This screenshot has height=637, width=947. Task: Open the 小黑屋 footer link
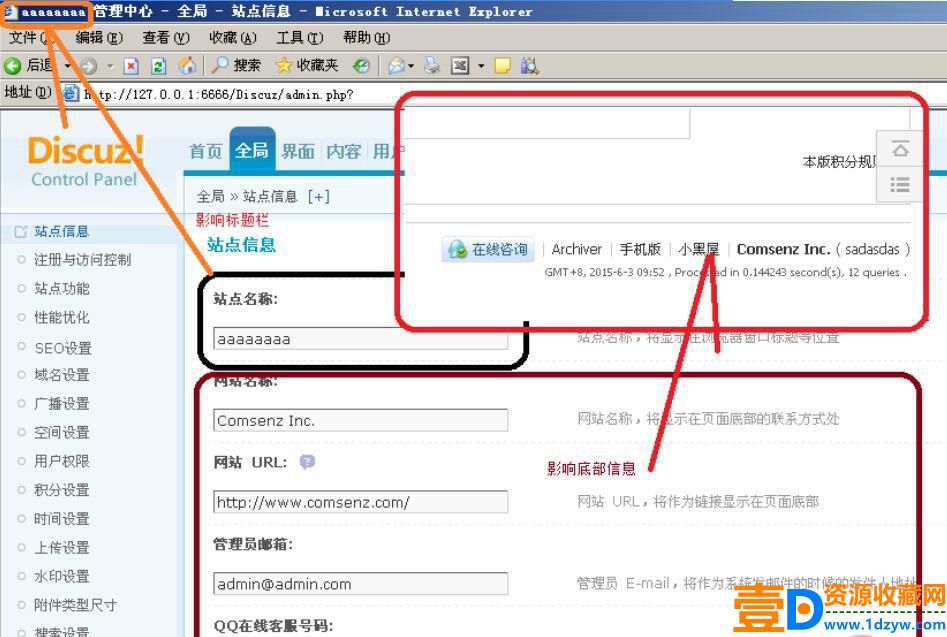click(x=698, y=249)
